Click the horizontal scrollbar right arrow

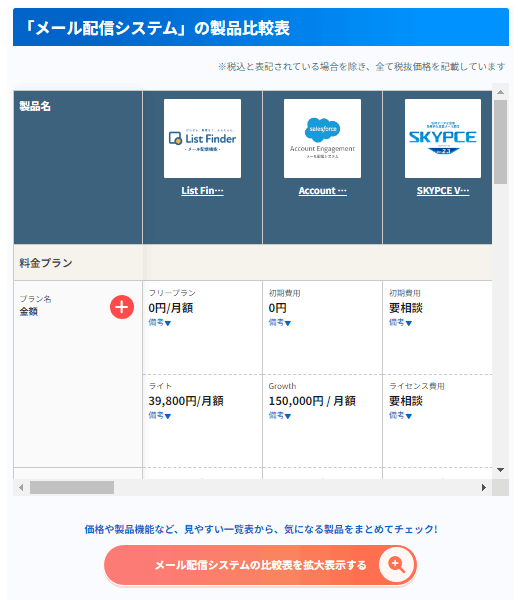tap(484, 488)
